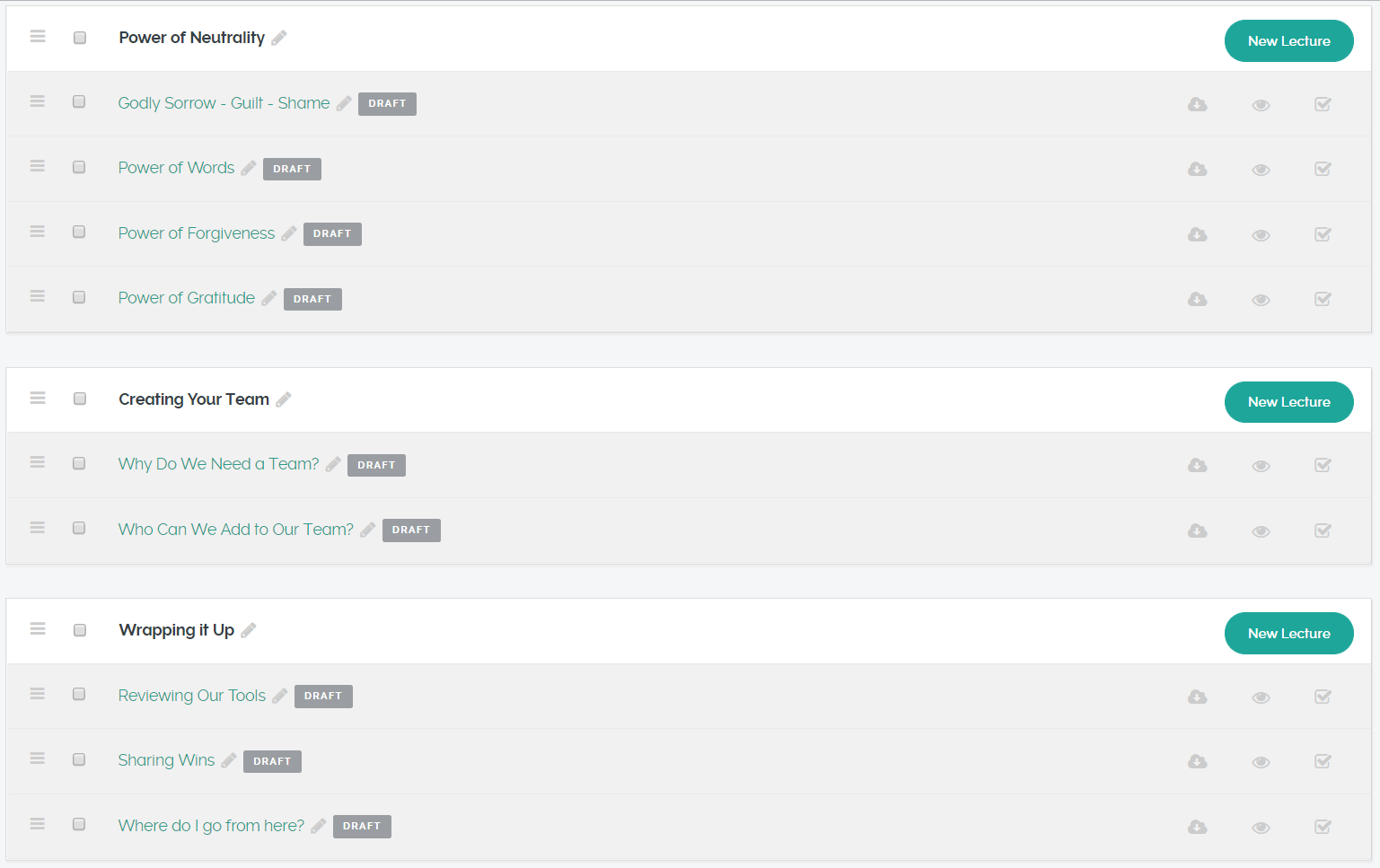Toggle the preview eye icon for Power of Words
The image size is (1380, 868).
pyautogui.click(x=1261, y=170)
